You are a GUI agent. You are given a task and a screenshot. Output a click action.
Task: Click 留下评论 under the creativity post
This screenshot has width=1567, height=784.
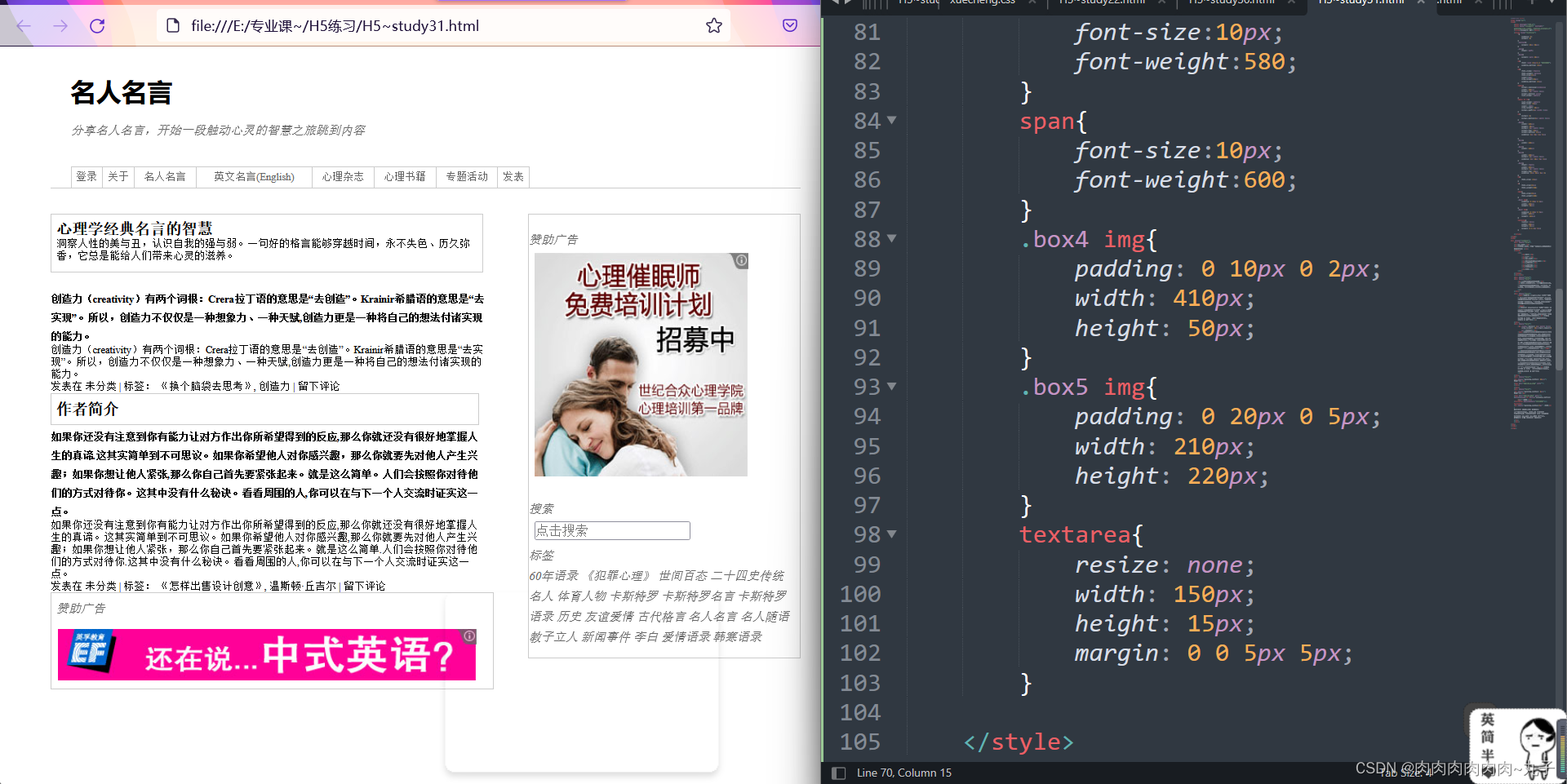[318, 387]
